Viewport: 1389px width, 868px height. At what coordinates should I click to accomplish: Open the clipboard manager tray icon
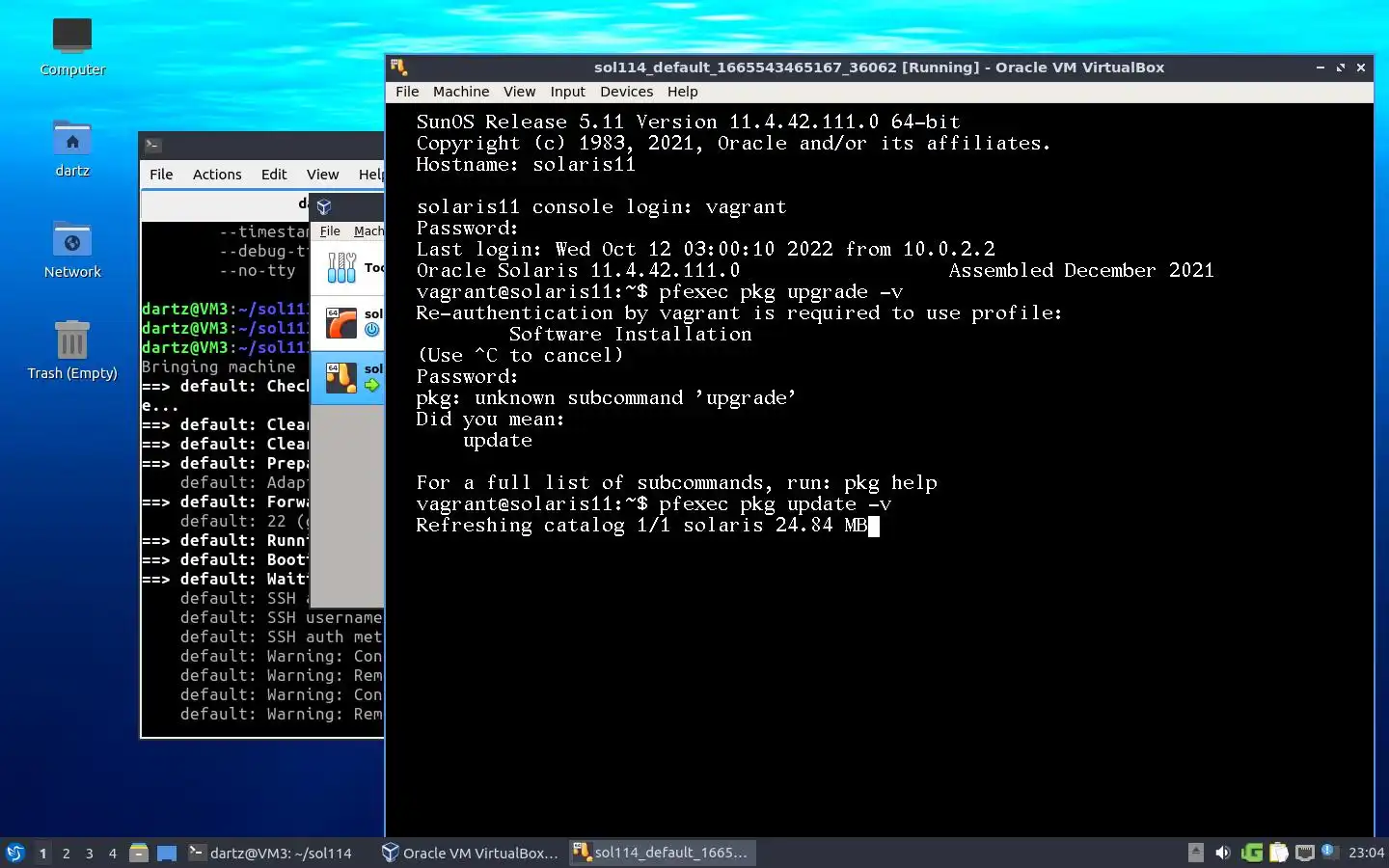coord(1279,853)
